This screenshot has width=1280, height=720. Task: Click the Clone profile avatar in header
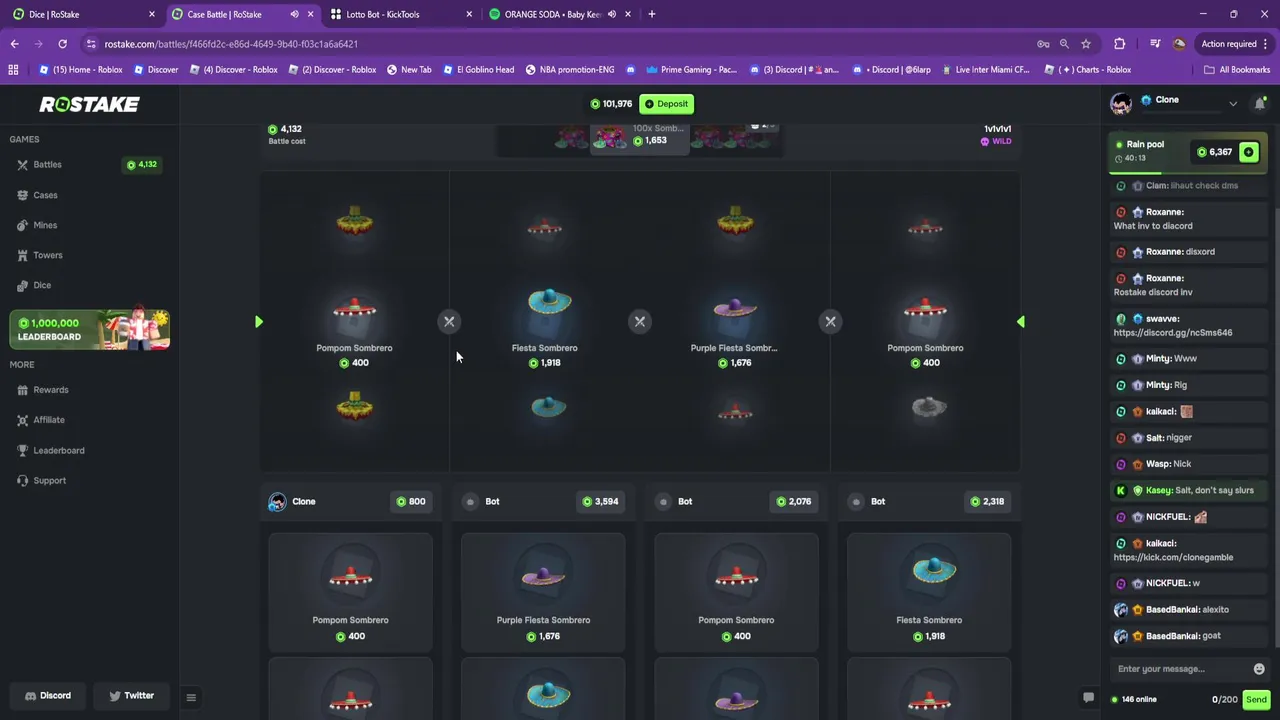(x=1121, y=103)
